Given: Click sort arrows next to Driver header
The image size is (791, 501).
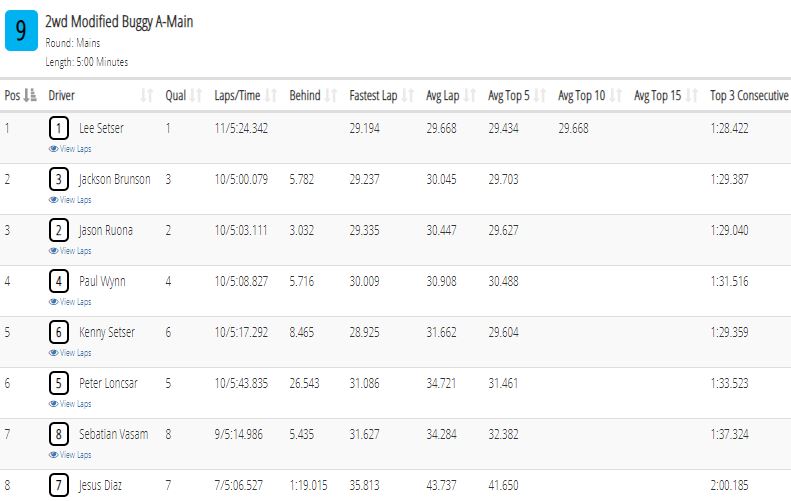Looking at the screenshot, I should [146, 95].
